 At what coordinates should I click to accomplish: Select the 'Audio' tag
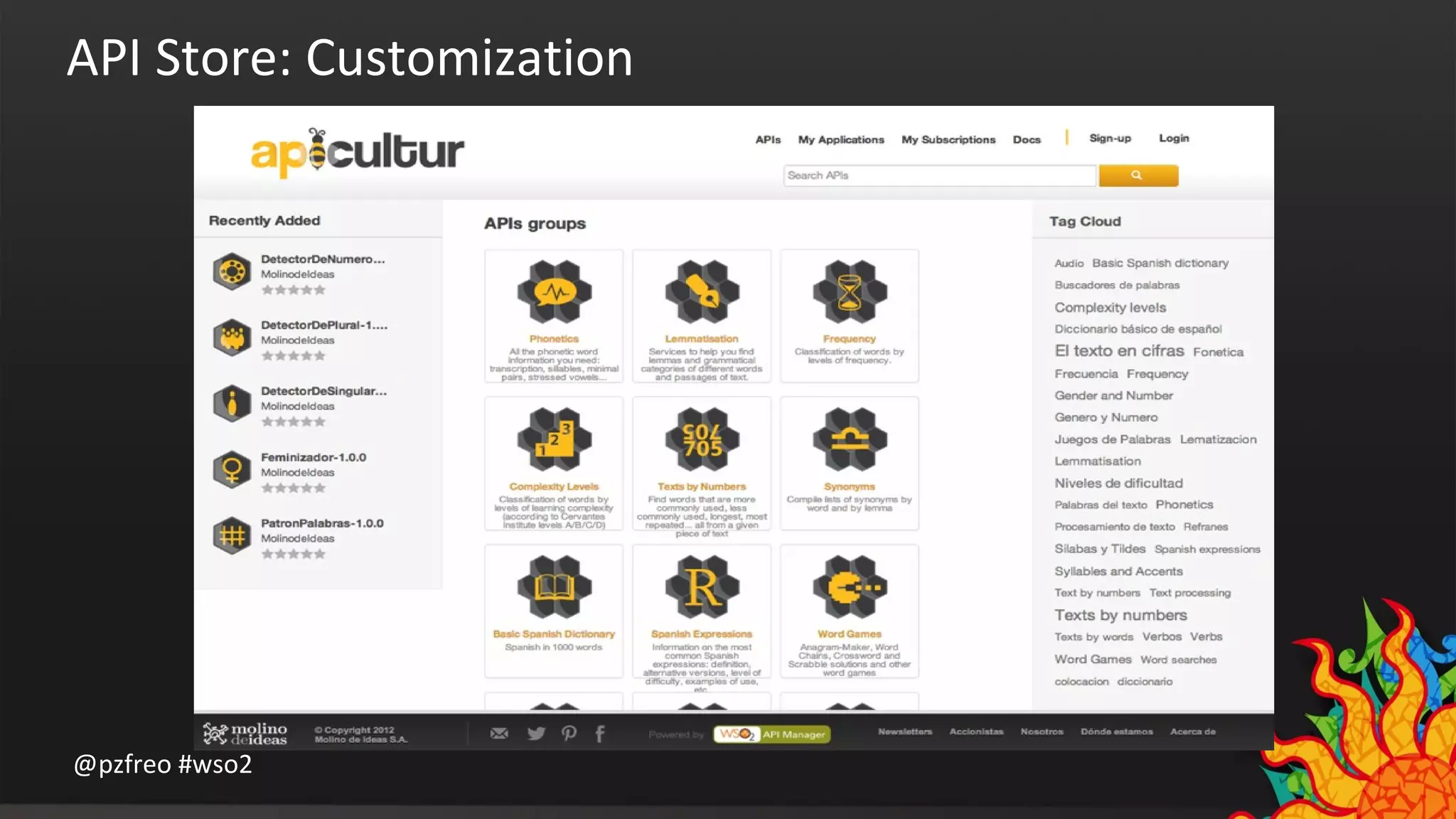1069,264
